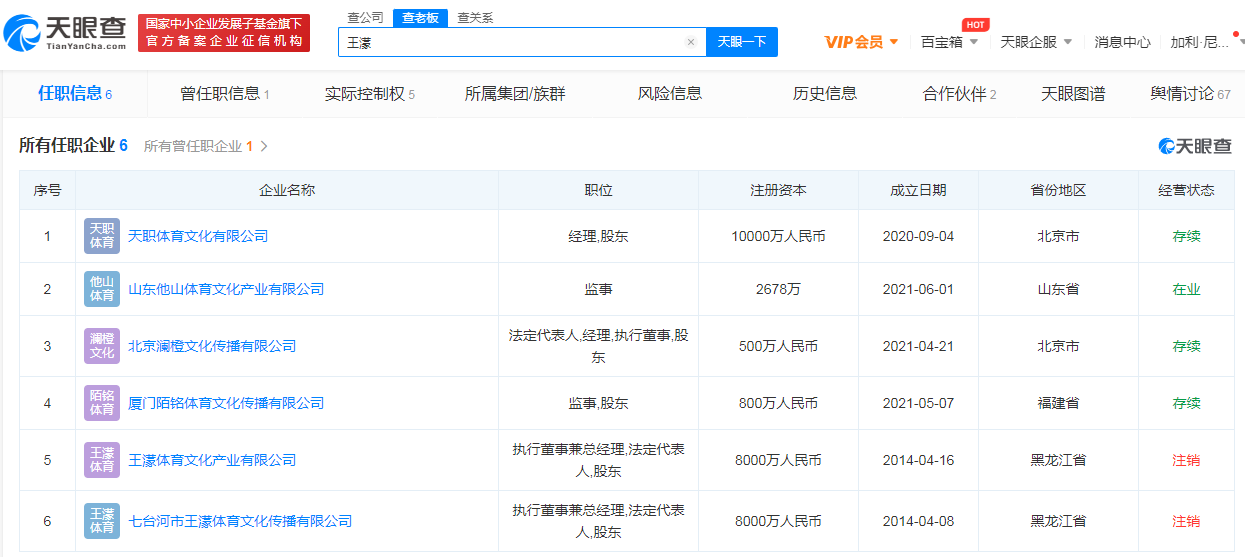Screen dimensions: 1245x557
Task: Click the 2021-06-01 date cell
Action: click(x=918, y=289)
